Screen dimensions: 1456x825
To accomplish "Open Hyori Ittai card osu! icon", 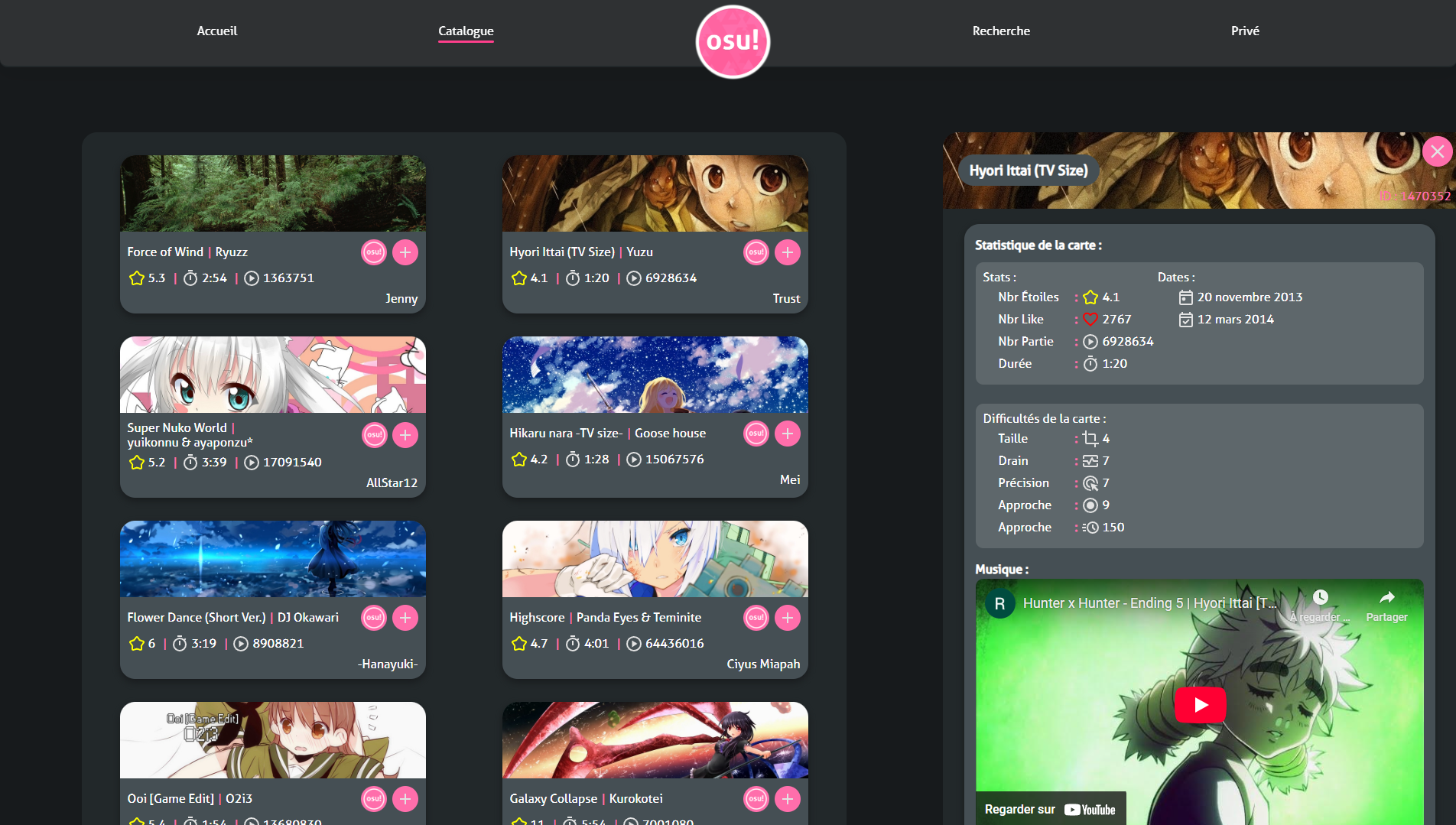I will (x=756, y=252).
